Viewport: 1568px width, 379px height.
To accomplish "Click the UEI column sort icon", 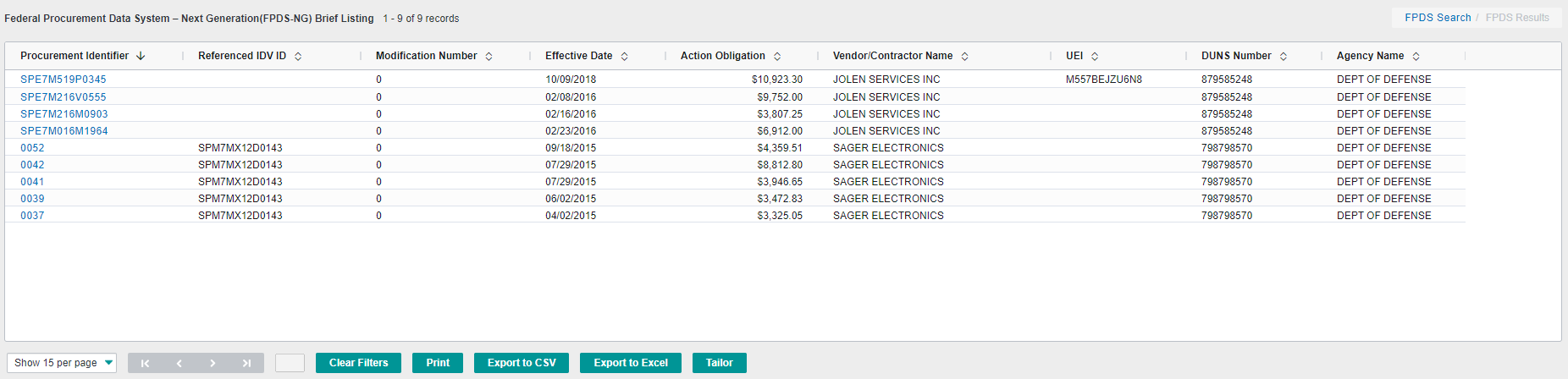I will (1095, 56).
